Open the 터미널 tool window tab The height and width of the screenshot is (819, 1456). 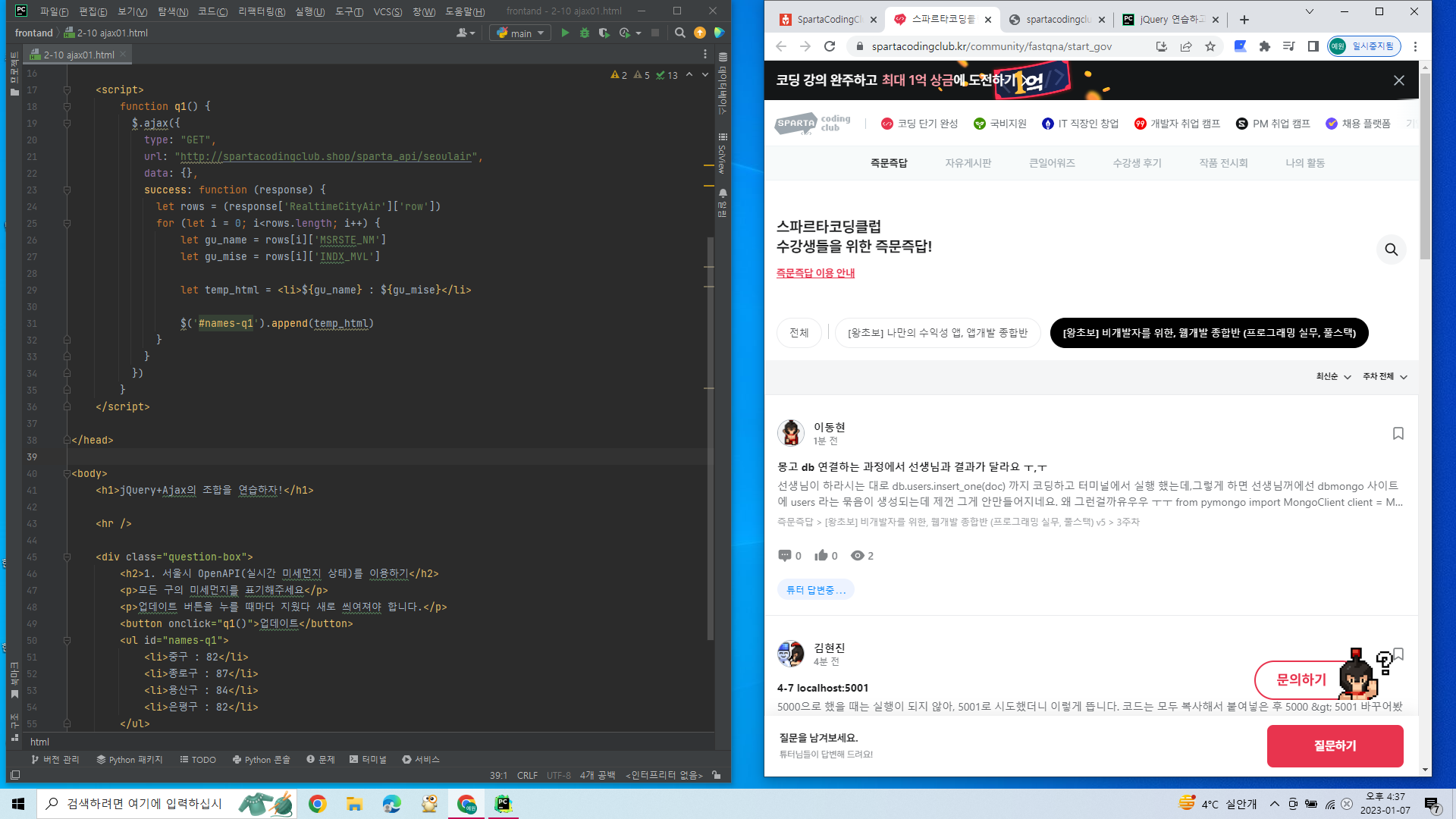point(369,759)
